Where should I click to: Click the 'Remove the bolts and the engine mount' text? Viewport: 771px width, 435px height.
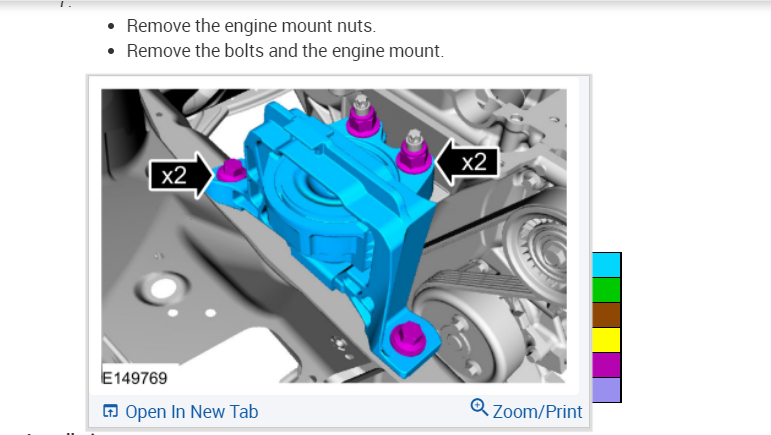285,51
